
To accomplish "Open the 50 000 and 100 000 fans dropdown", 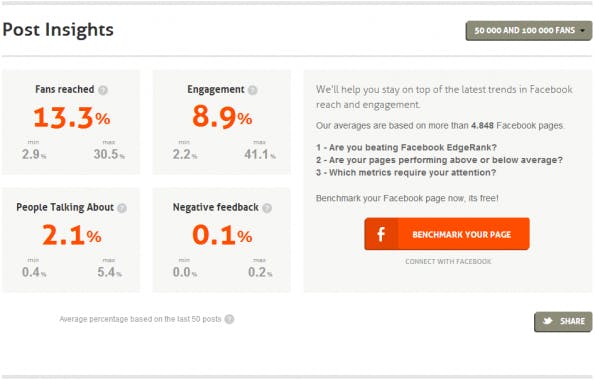I will pos(529,30).
